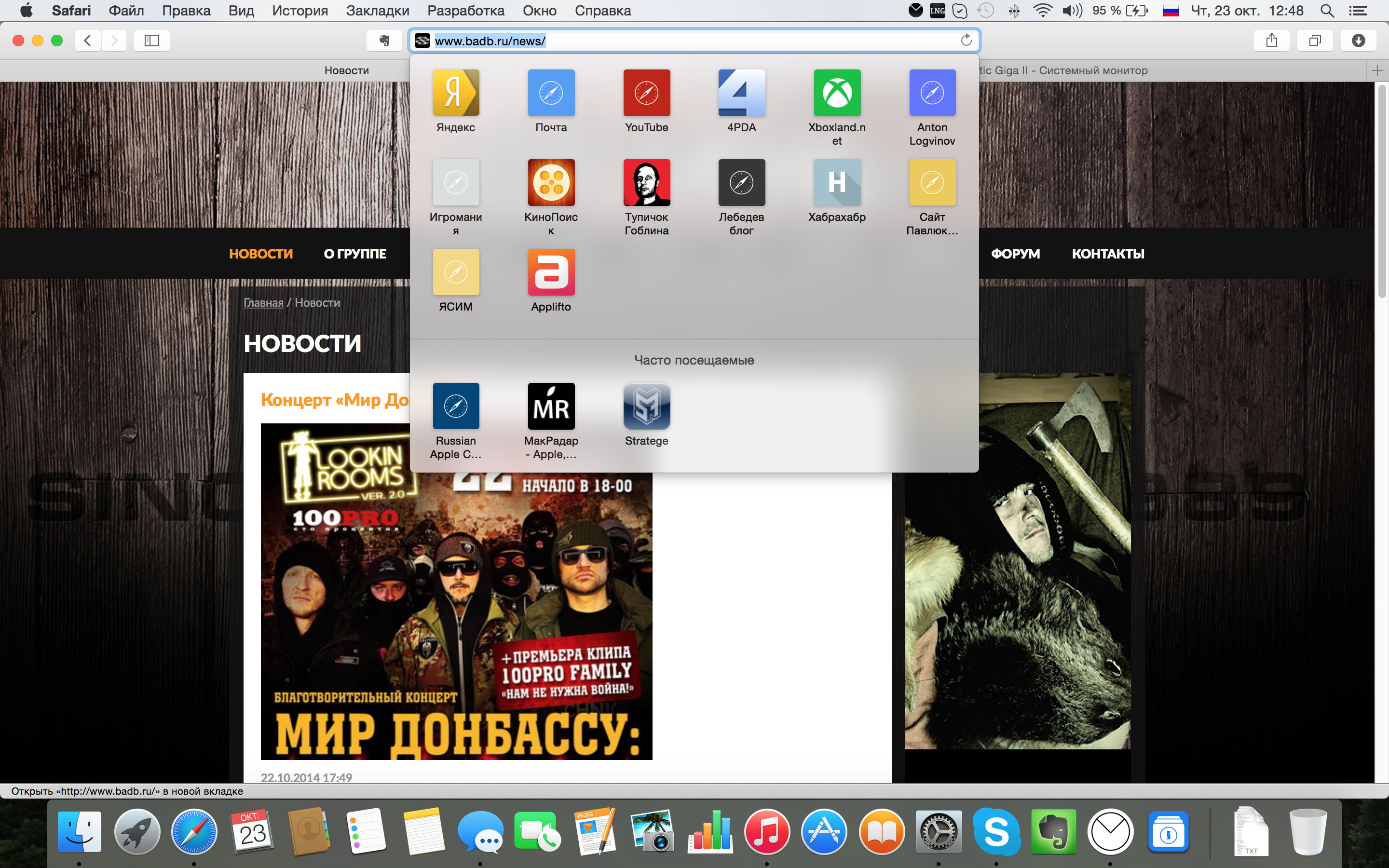
Task: Open Skype from the Dock
Action: [996, 831]
